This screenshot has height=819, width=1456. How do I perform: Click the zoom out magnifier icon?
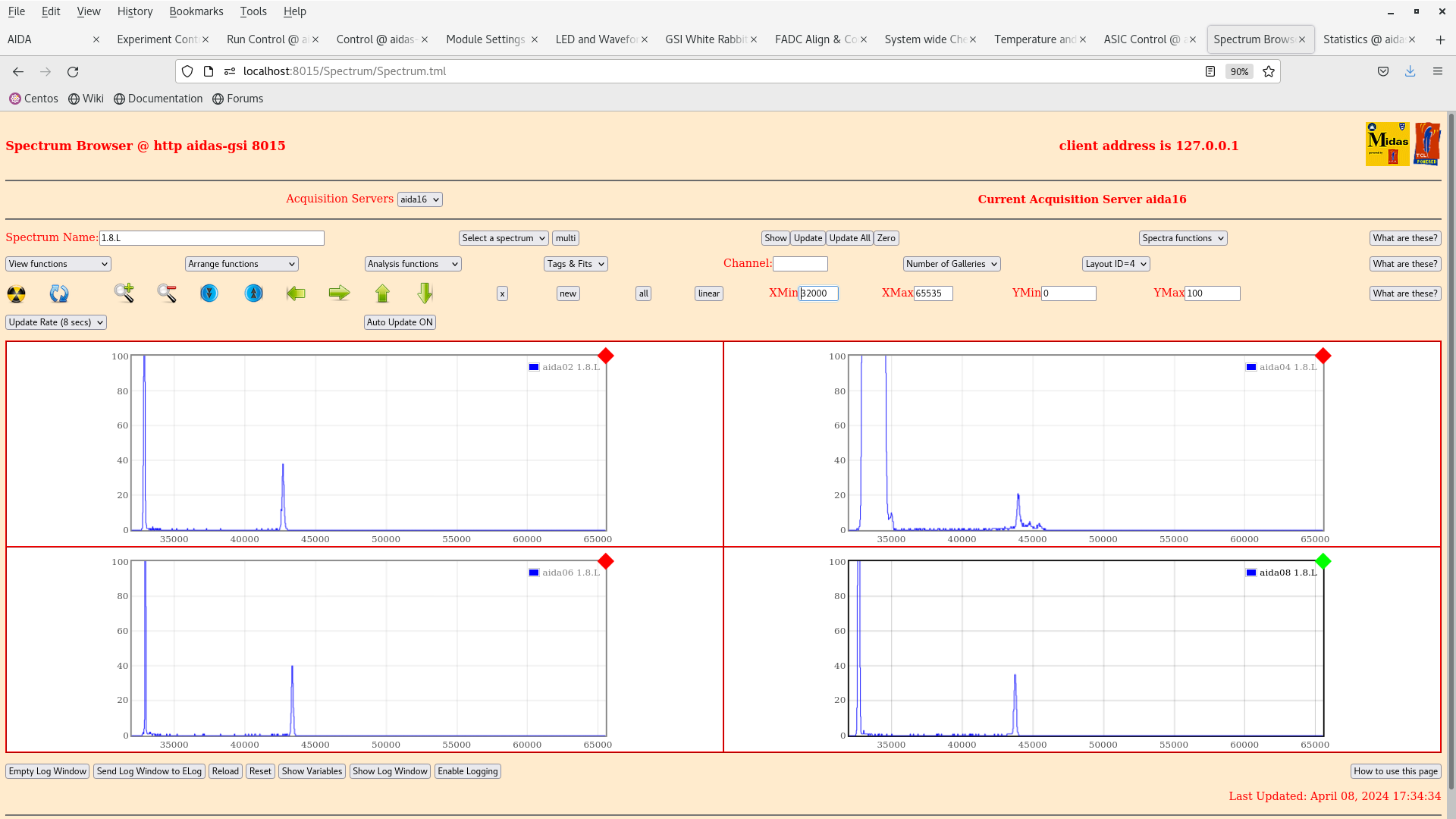pos(167,293)
